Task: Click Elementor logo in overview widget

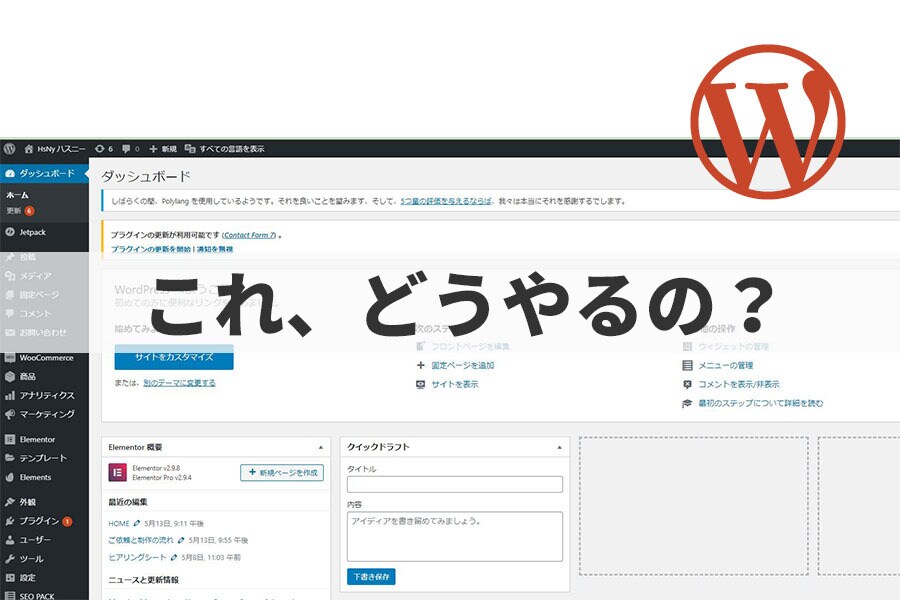Action: coord(118,473)
